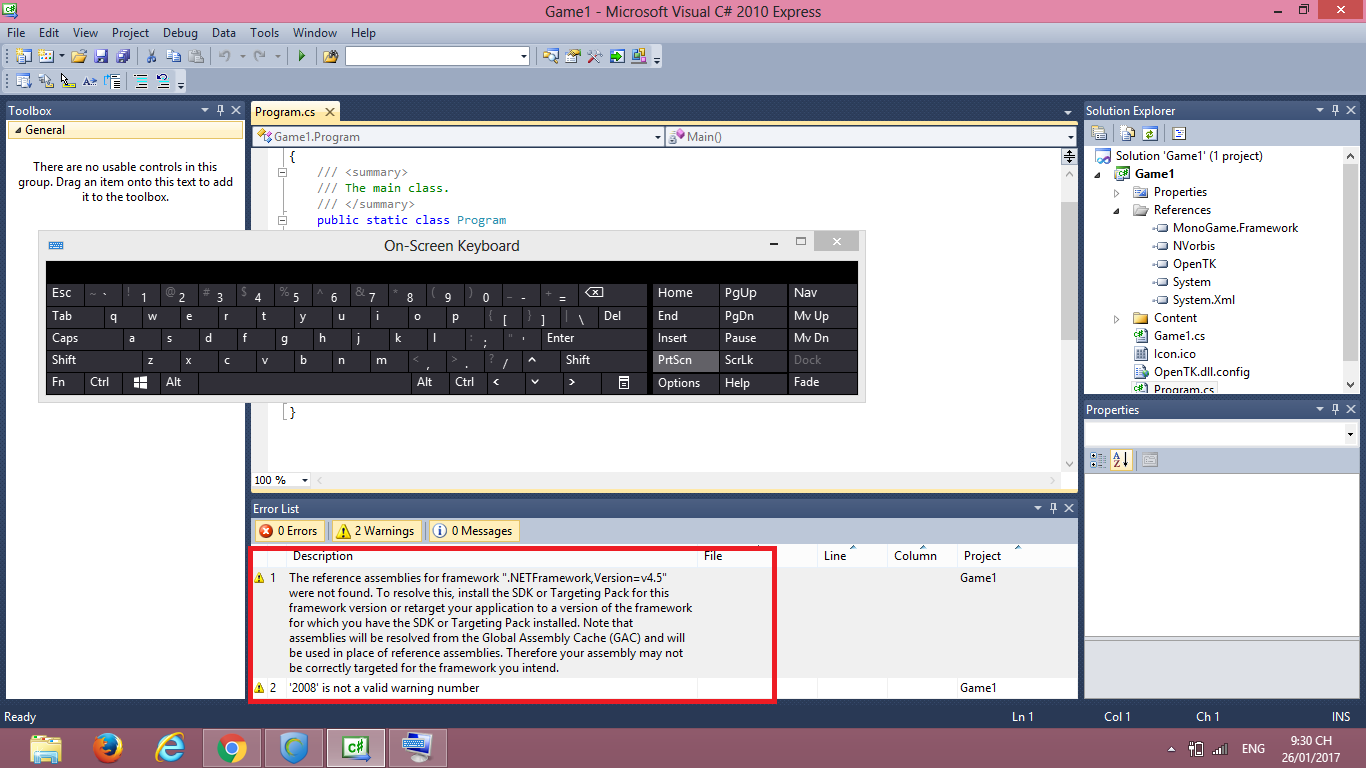Viewport: 1366px width, 768px height.
Task: Open Google Chrome from the taskbar
Action: tap(231, 747)
